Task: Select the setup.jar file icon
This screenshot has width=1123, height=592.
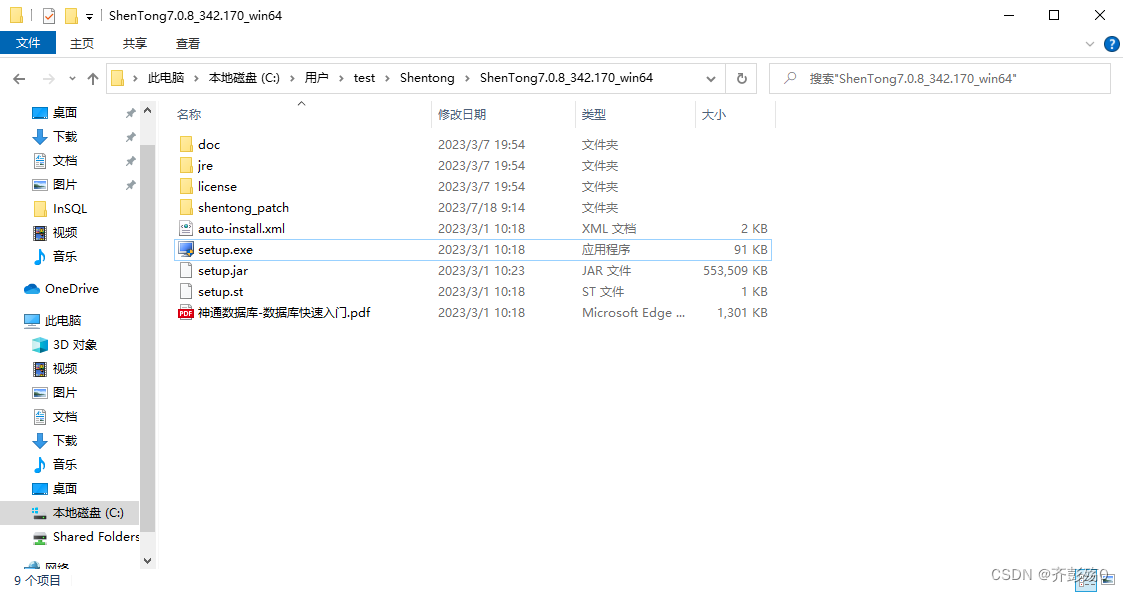Action: pos(186,271)
